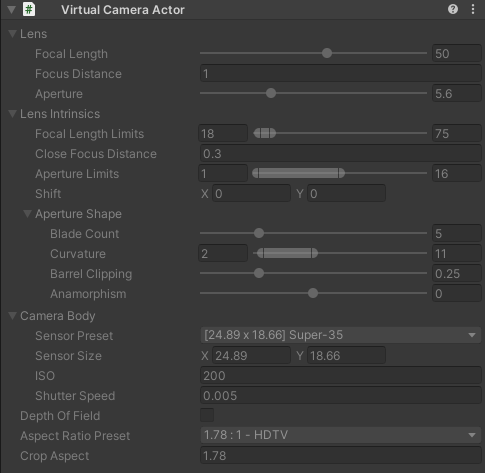Screen dimensions: 485x473
Task: Open the three-dot component options menu
Action: [x=473, y=9]
